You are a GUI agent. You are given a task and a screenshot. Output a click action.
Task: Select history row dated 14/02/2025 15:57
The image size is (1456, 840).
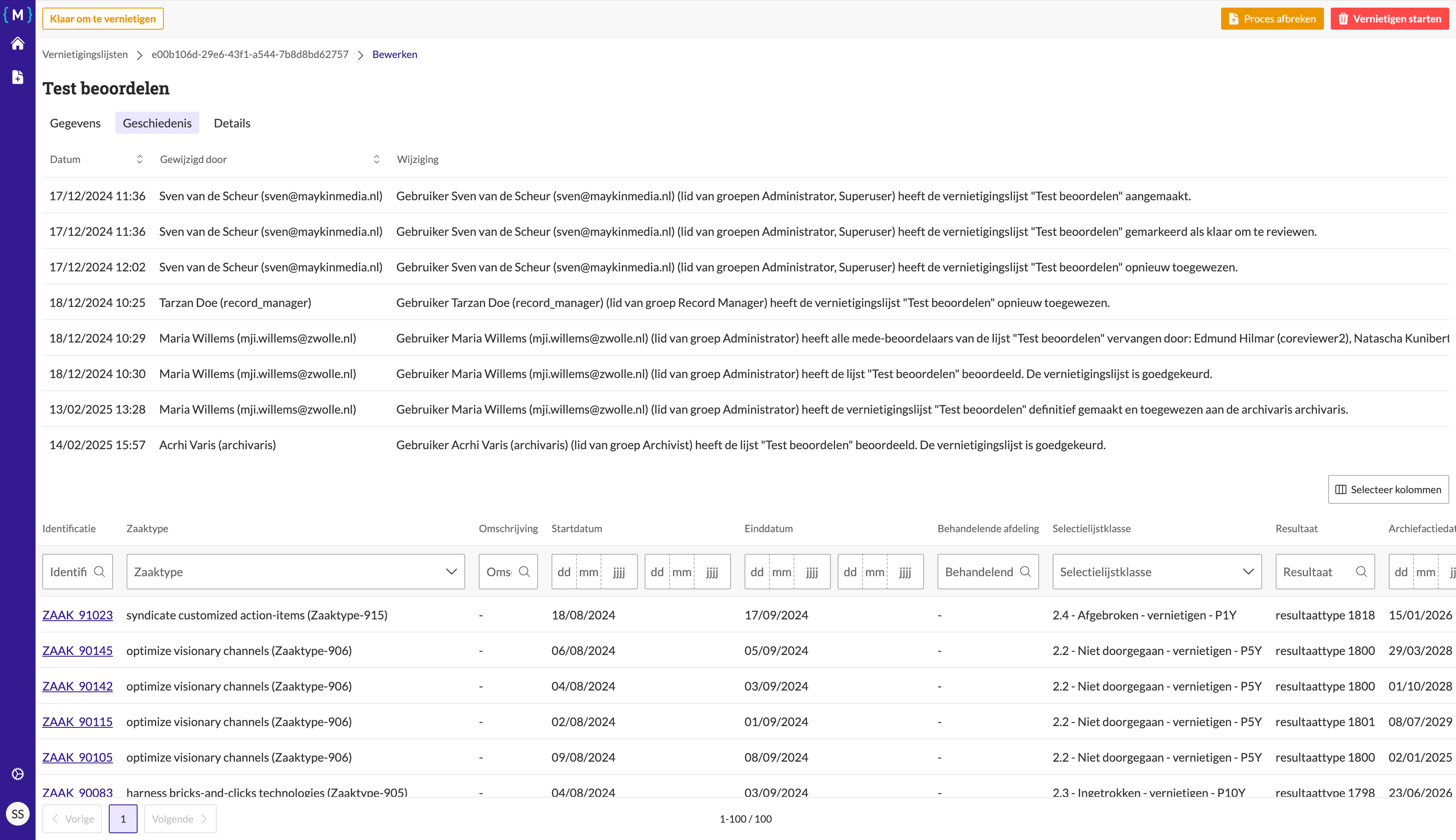[745, 445]
